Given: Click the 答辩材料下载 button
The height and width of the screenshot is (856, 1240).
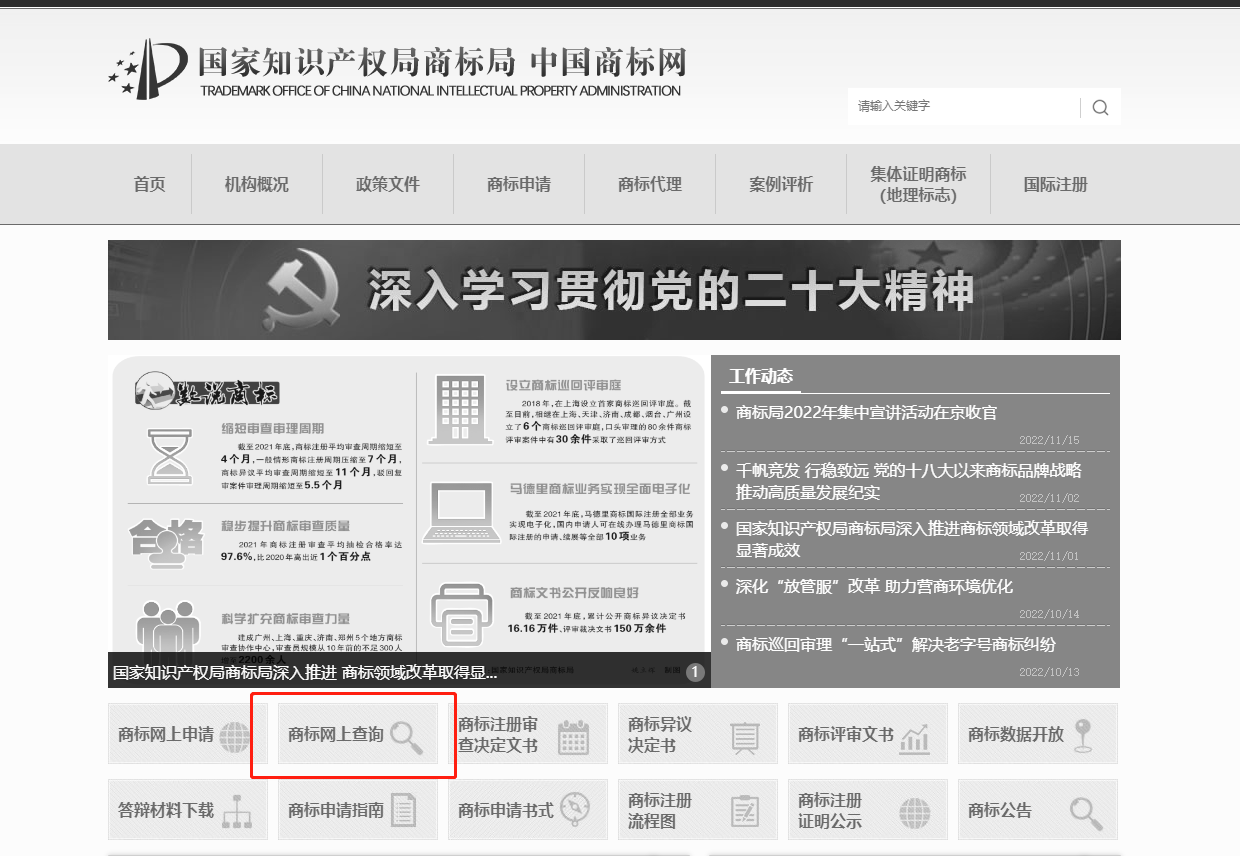Looking at the screenshot, I should [x=188, y=810].
